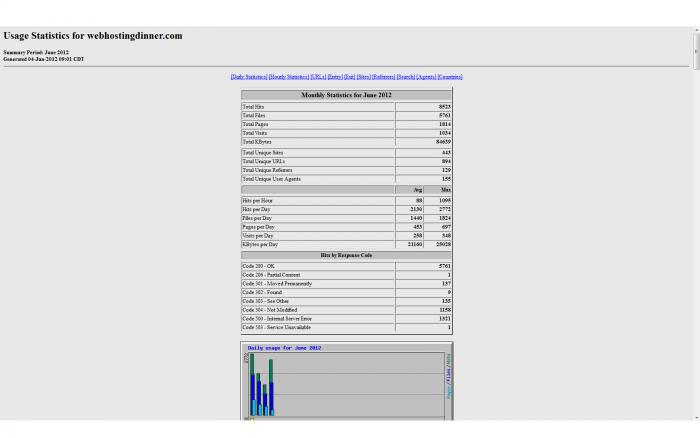Click the Max column header

438,190
